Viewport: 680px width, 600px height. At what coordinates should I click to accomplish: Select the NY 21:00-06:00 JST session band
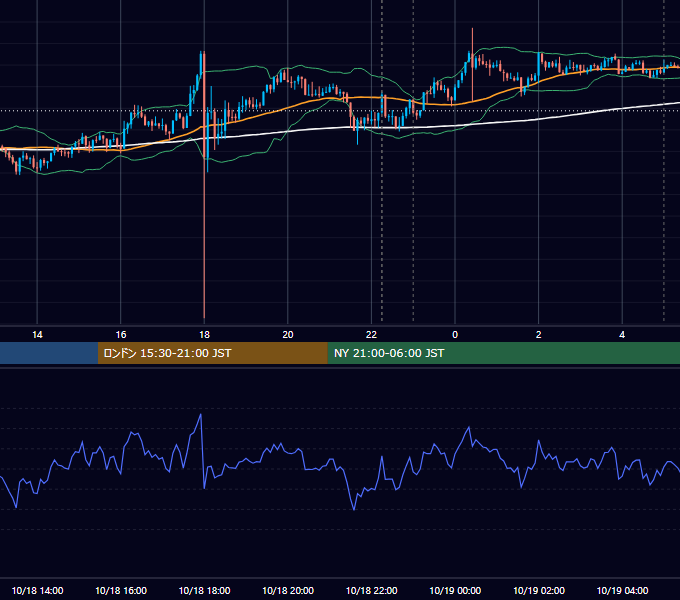[503, 353]
